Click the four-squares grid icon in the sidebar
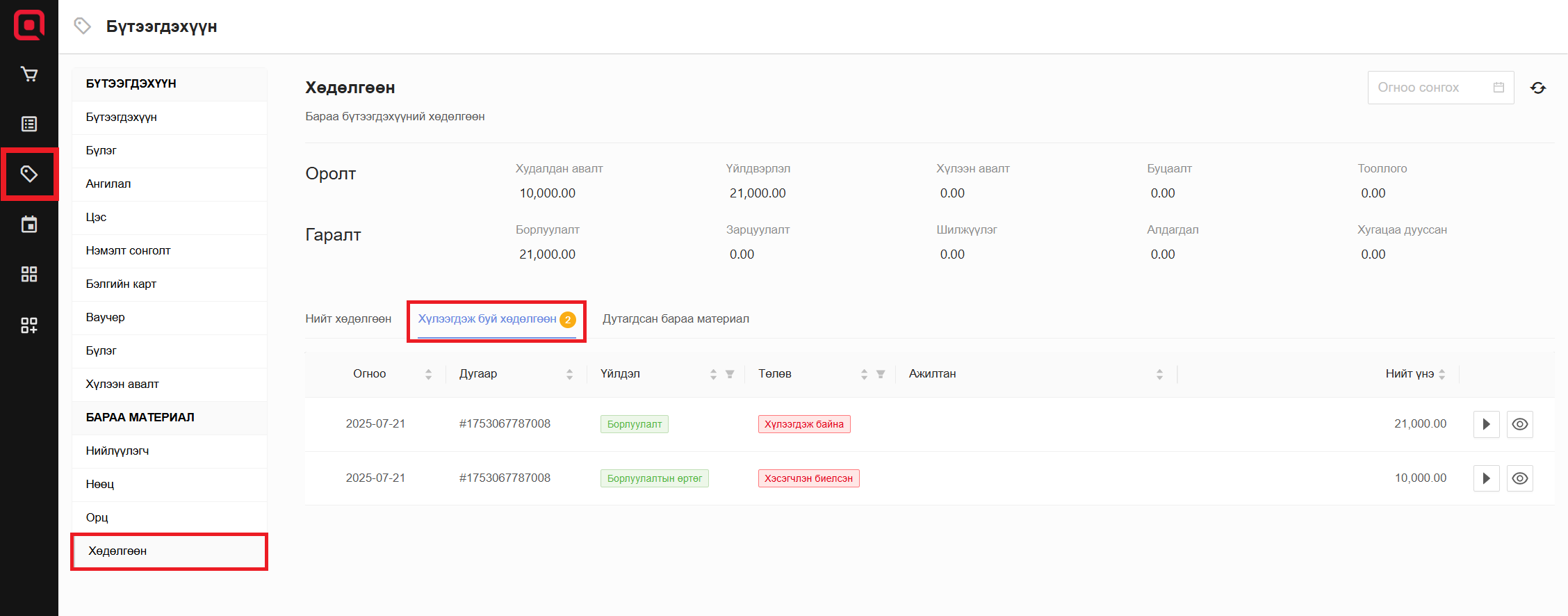This screenshot has width=1568, height=616. (x=28, y=275)
